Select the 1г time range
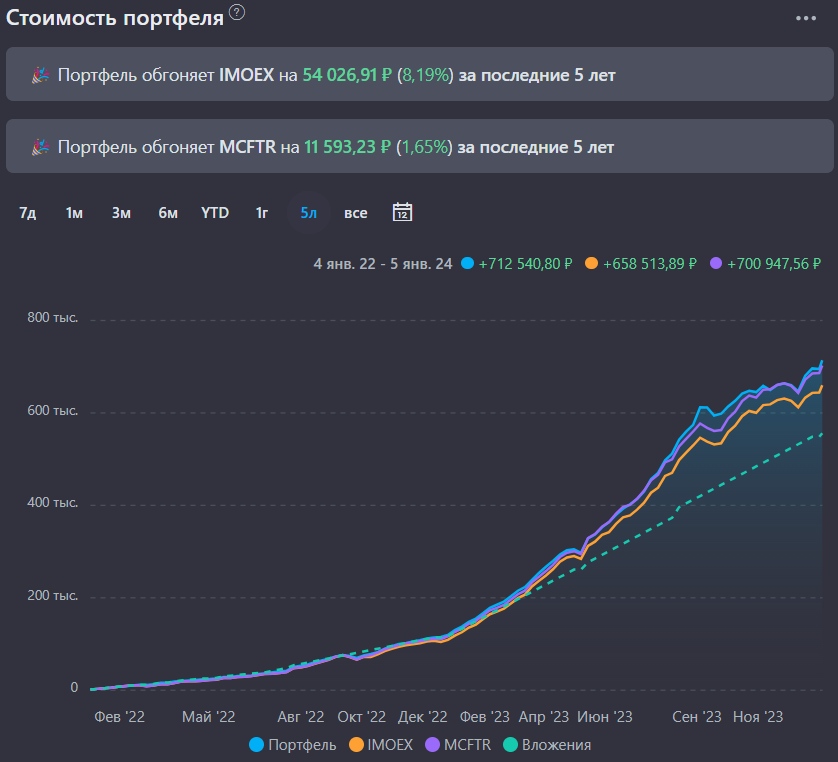 click(x=261, y=213)
